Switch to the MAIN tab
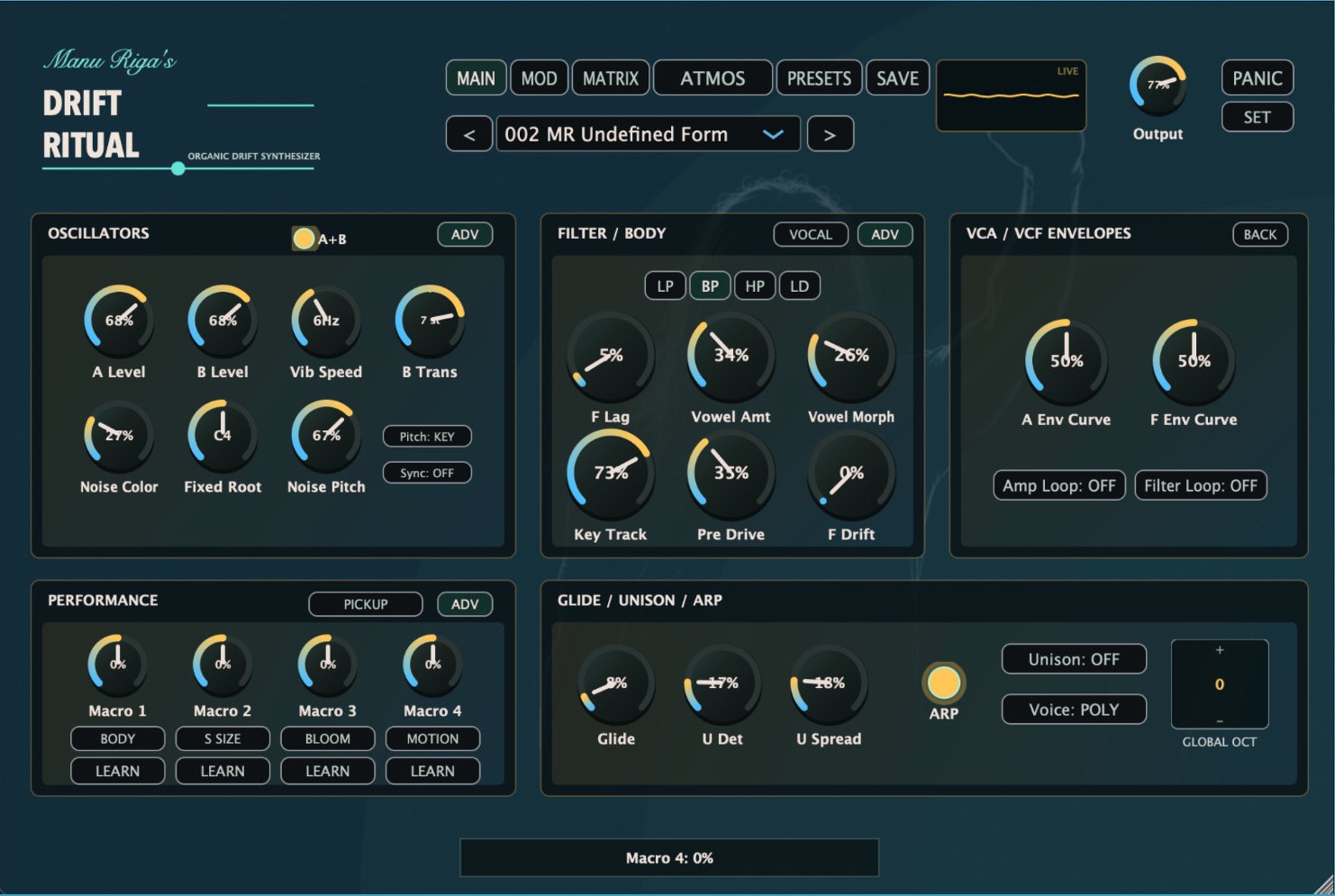Image resolution: width=1335 pixels, height=896 pixels. pyautogui.click(x=476, y=78)
